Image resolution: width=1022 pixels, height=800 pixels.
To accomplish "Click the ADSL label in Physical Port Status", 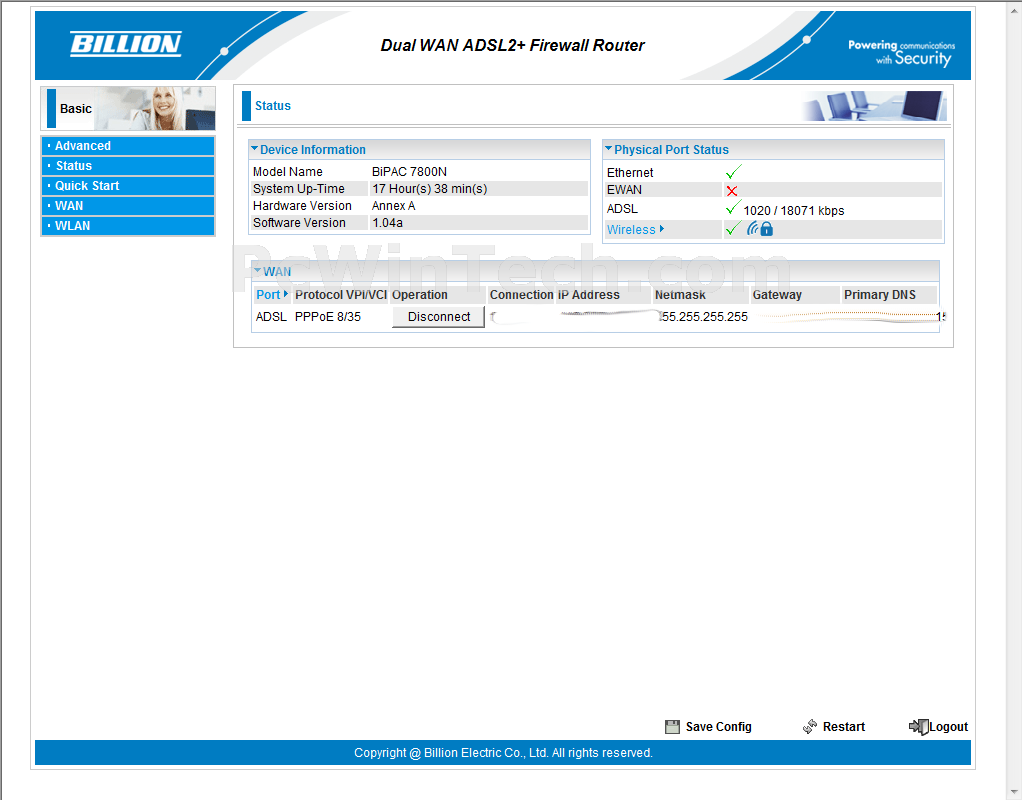I will click(x=622, y=209).
